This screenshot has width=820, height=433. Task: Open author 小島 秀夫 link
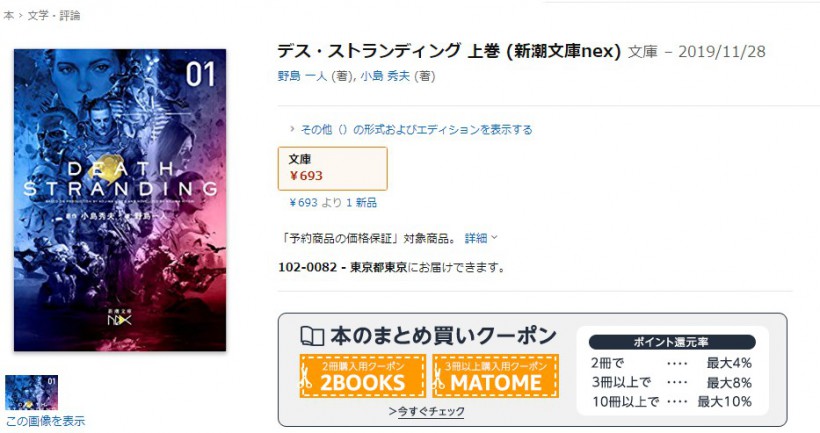click(385, 76)
